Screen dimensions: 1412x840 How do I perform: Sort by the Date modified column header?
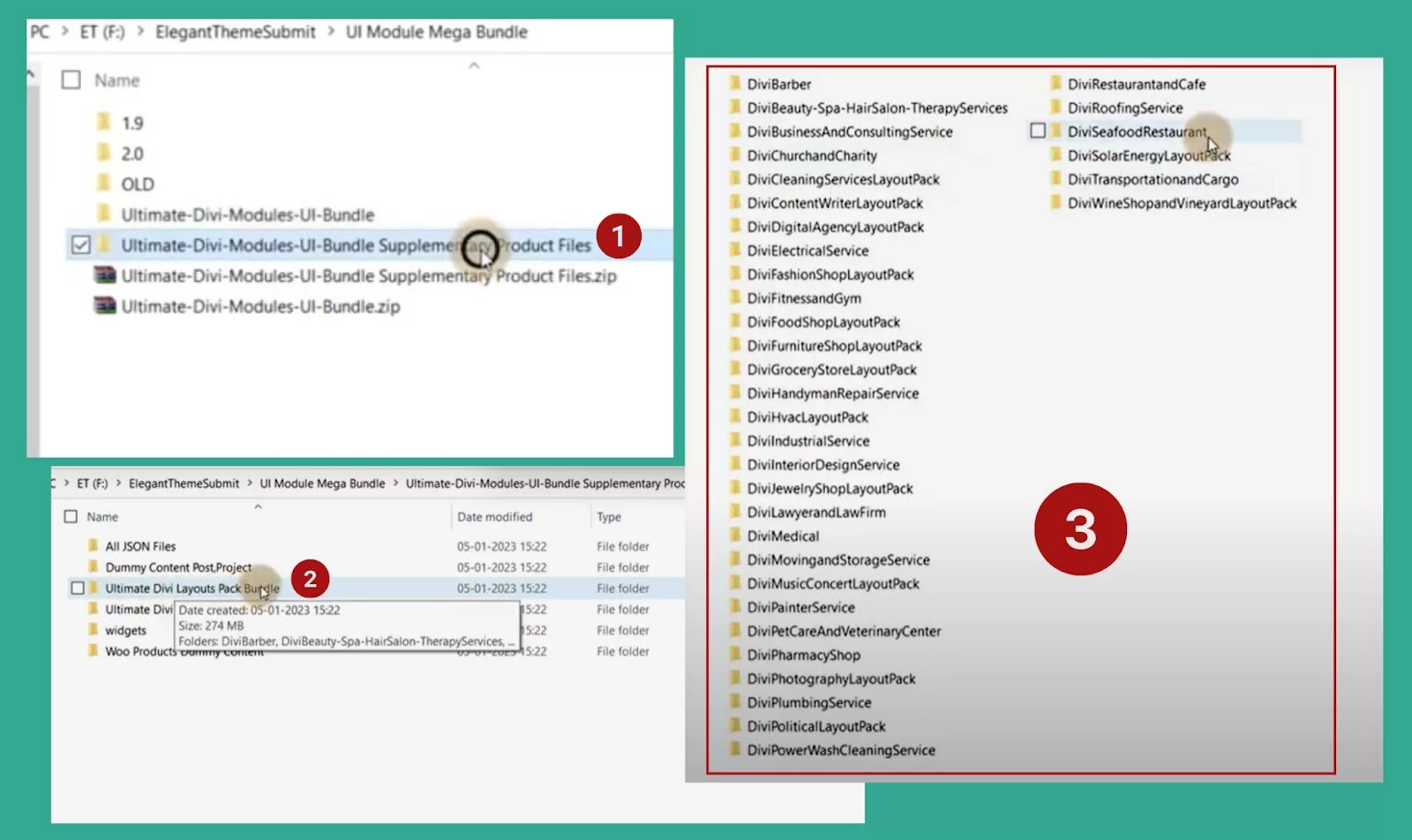(494, 517)
